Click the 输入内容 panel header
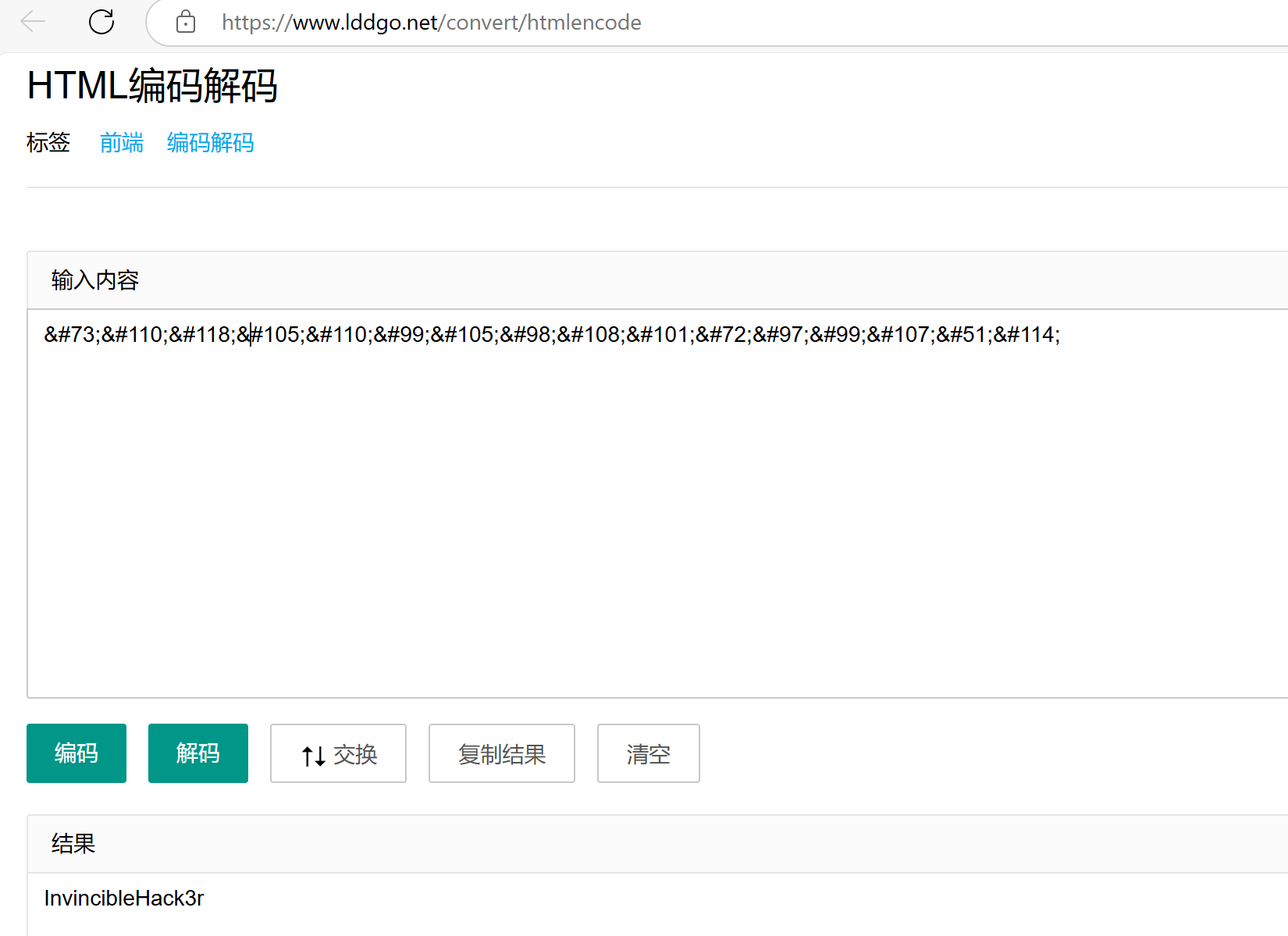 click(x=95, y=280)
